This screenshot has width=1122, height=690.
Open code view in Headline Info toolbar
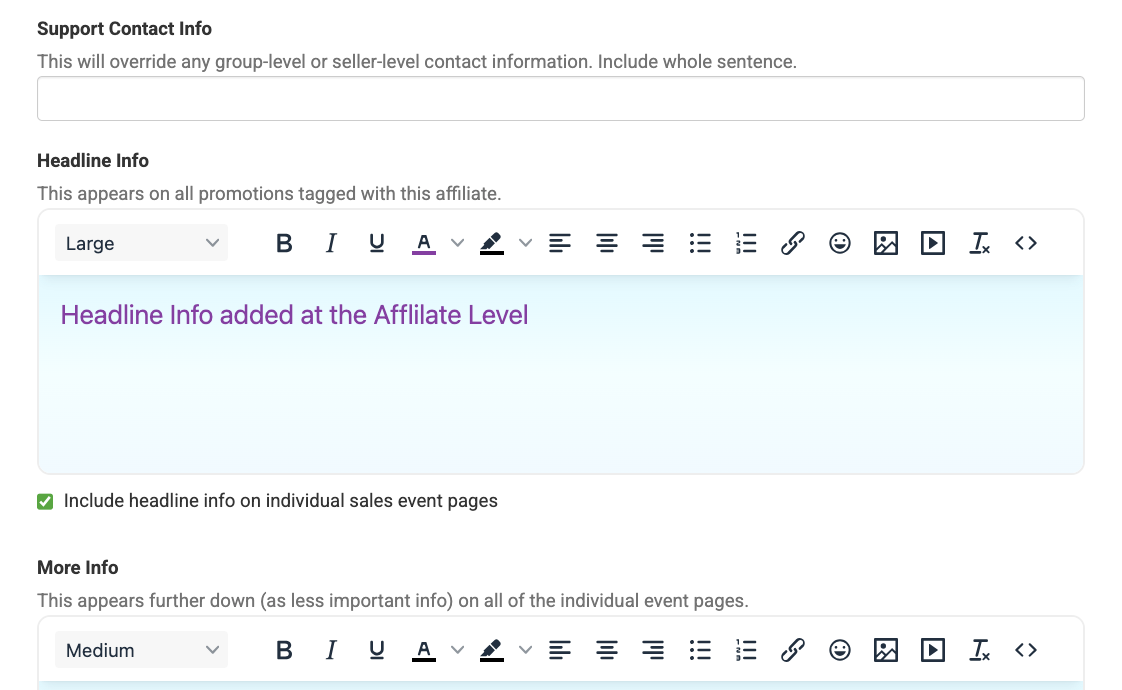1025,243
